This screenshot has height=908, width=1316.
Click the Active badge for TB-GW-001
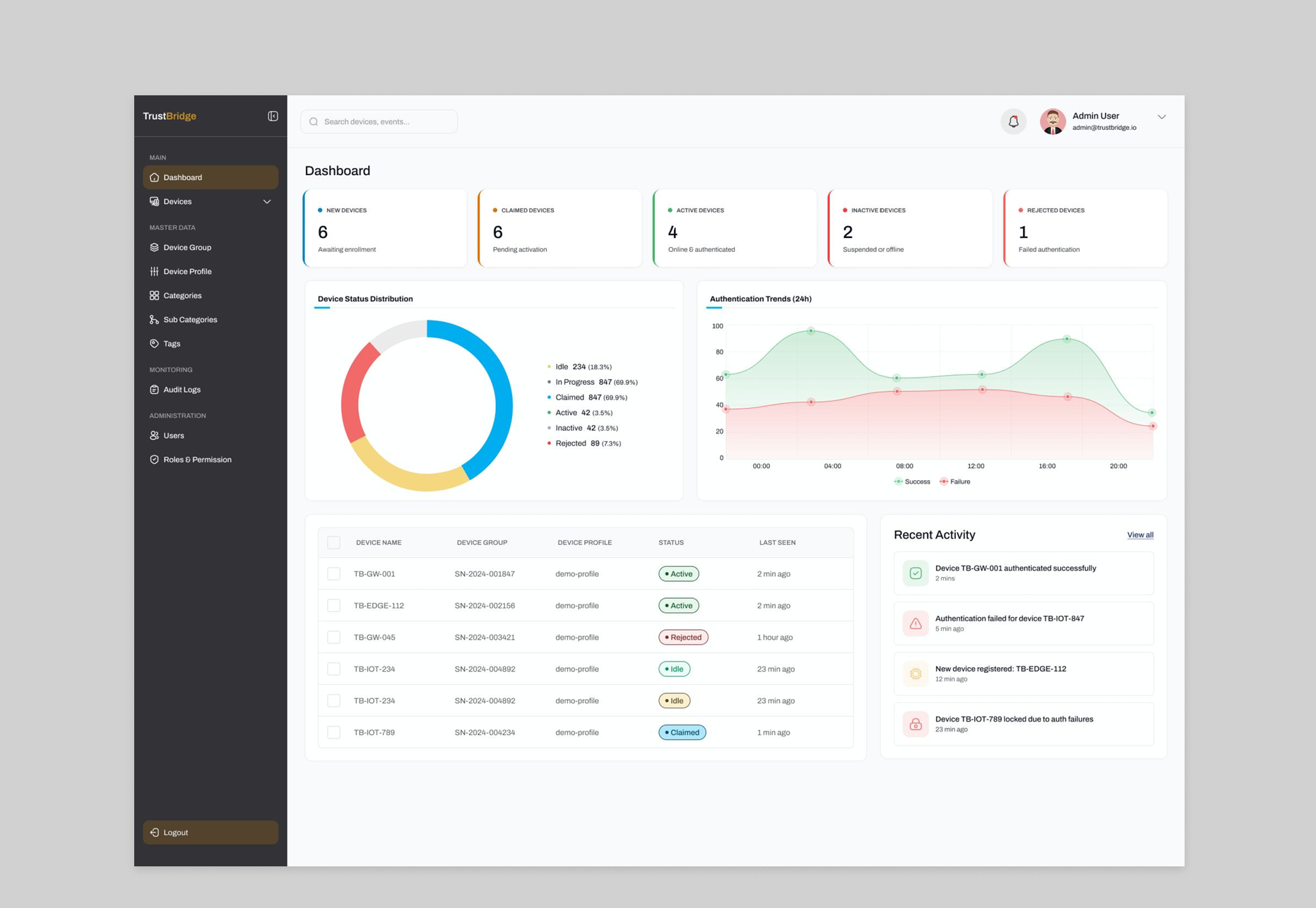click(678, 574)
